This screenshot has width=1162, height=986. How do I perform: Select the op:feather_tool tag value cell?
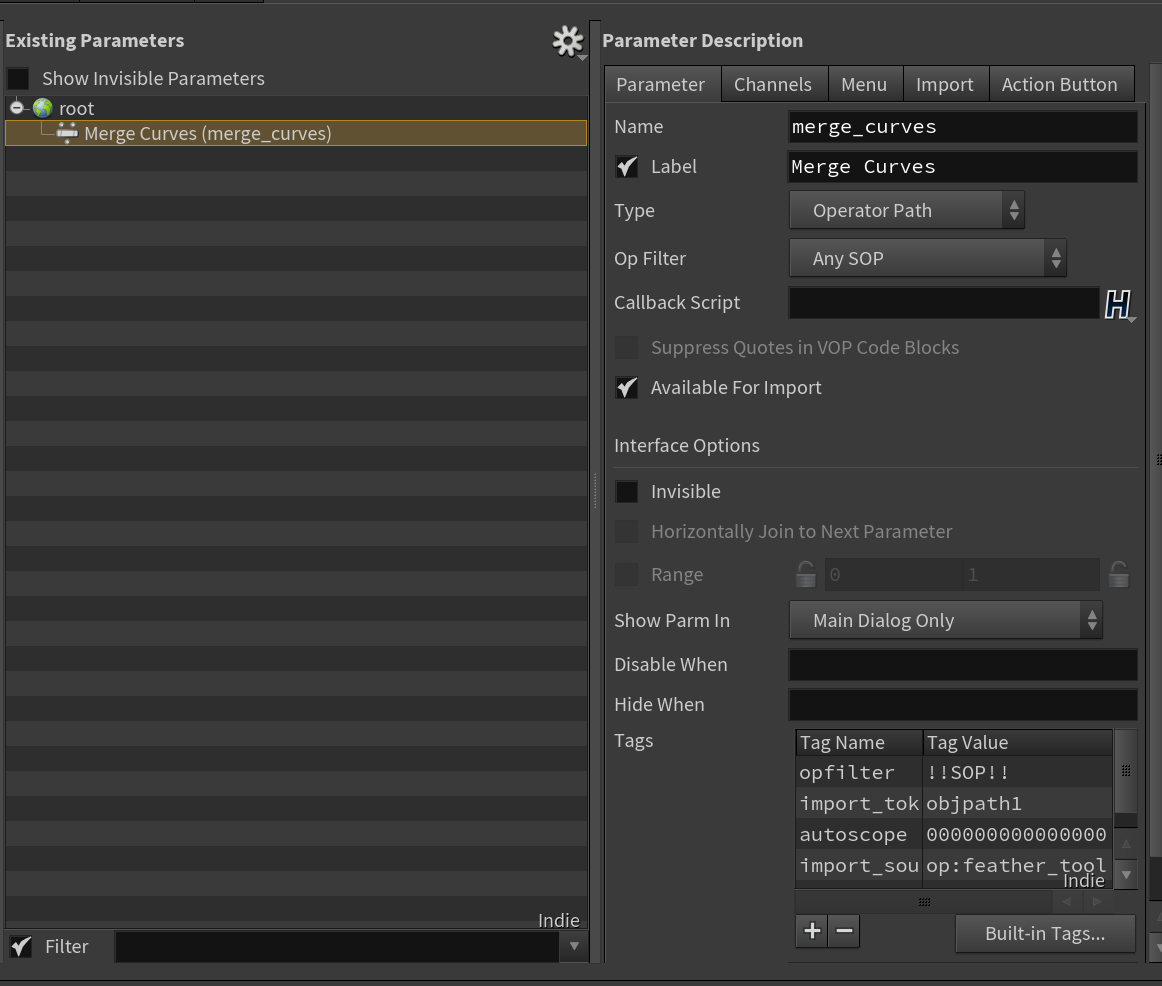point(1017,865)
